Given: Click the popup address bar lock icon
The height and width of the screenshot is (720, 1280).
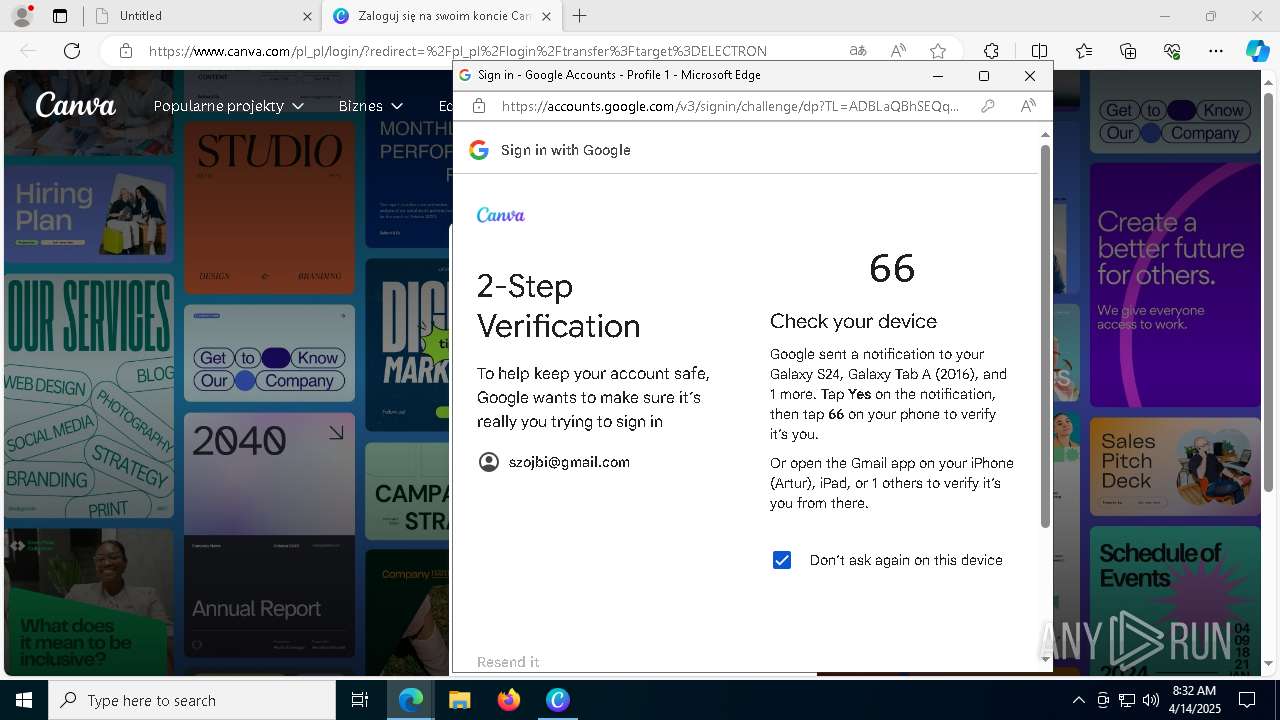Looking at the screenshot, I should 479,106.
